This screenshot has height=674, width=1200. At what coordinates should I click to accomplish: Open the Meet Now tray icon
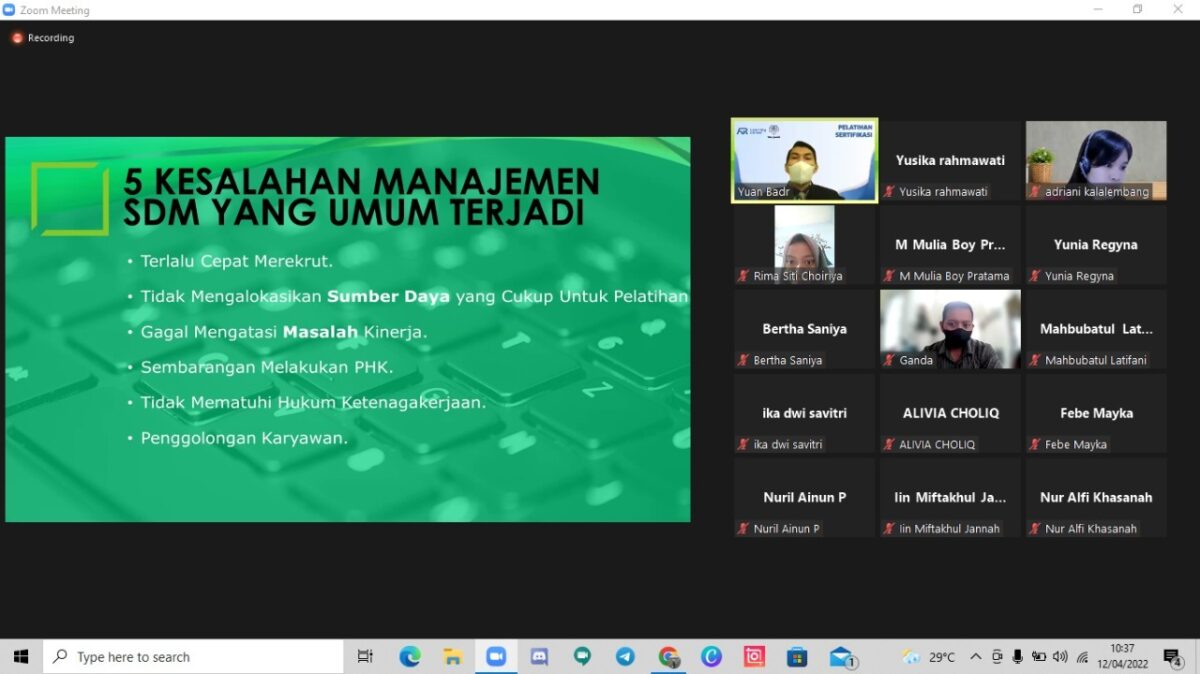(997, 657)
